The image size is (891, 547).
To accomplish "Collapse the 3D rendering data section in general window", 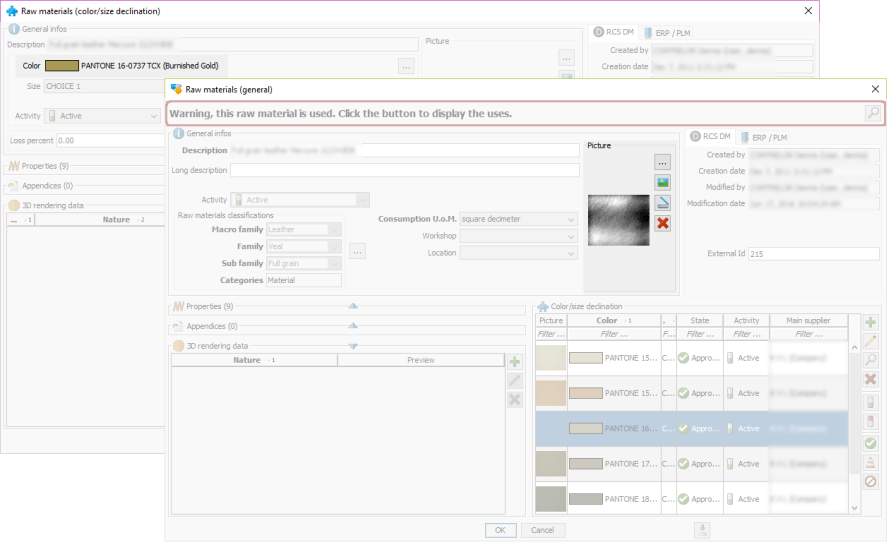I will (x=353, y=346).
